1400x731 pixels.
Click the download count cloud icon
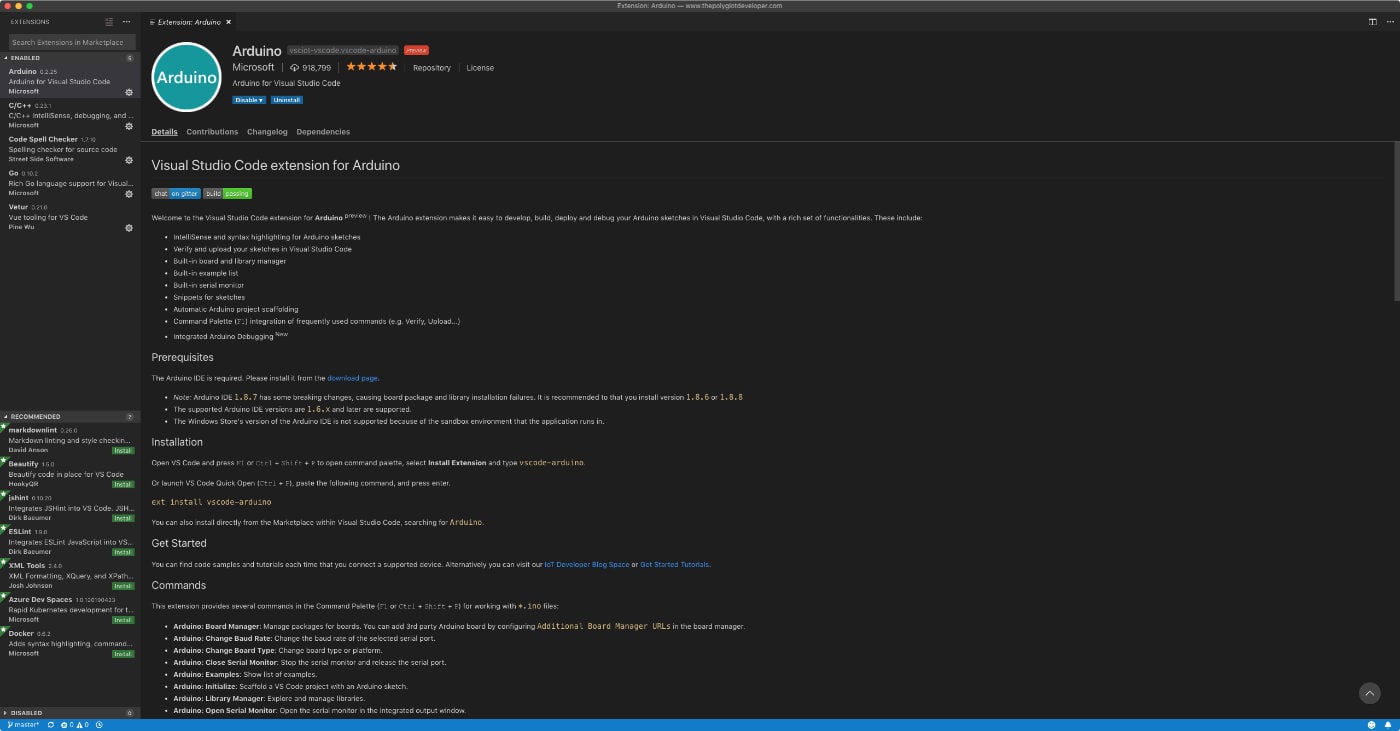click(294, 68)
